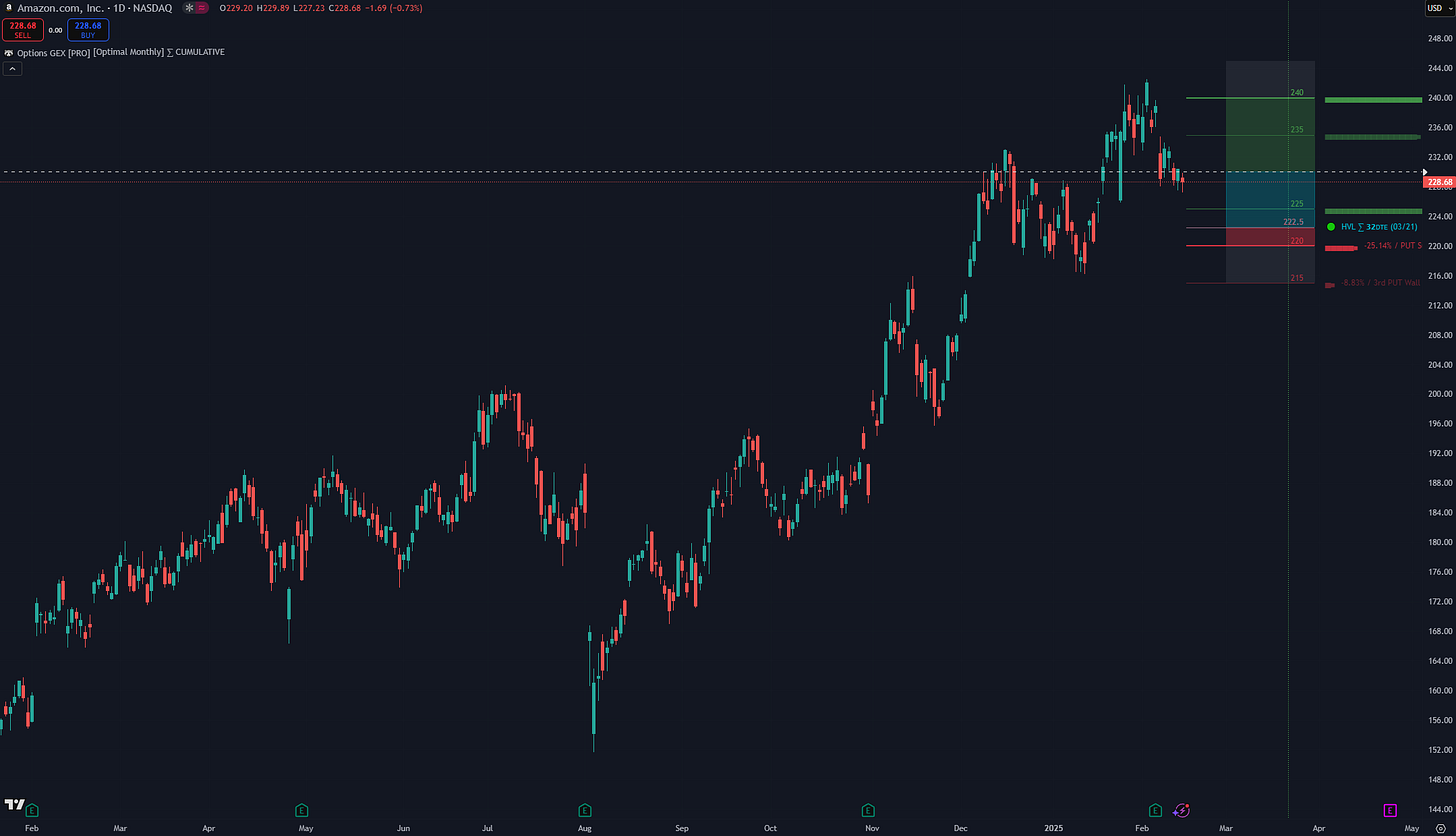Click the 215 level label
The image size is (1456, 836).
click(x=1296, y=277)
